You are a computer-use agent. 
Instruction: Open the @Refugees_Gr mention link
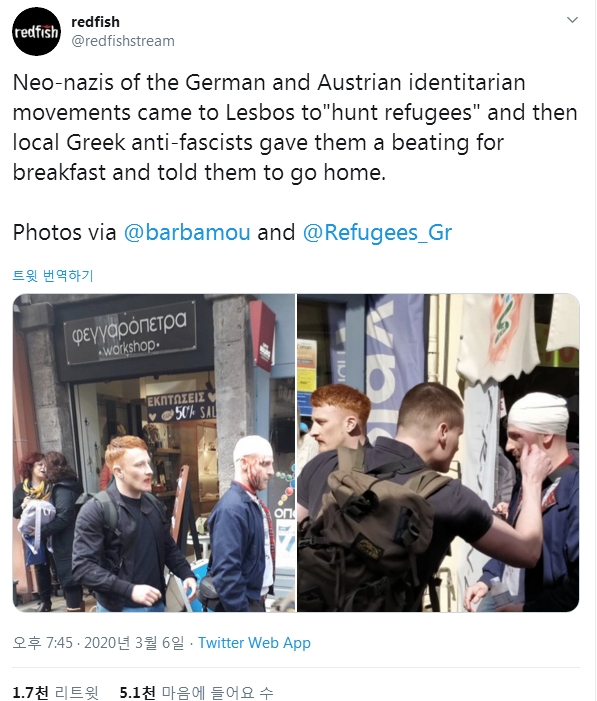click(377, 232)
